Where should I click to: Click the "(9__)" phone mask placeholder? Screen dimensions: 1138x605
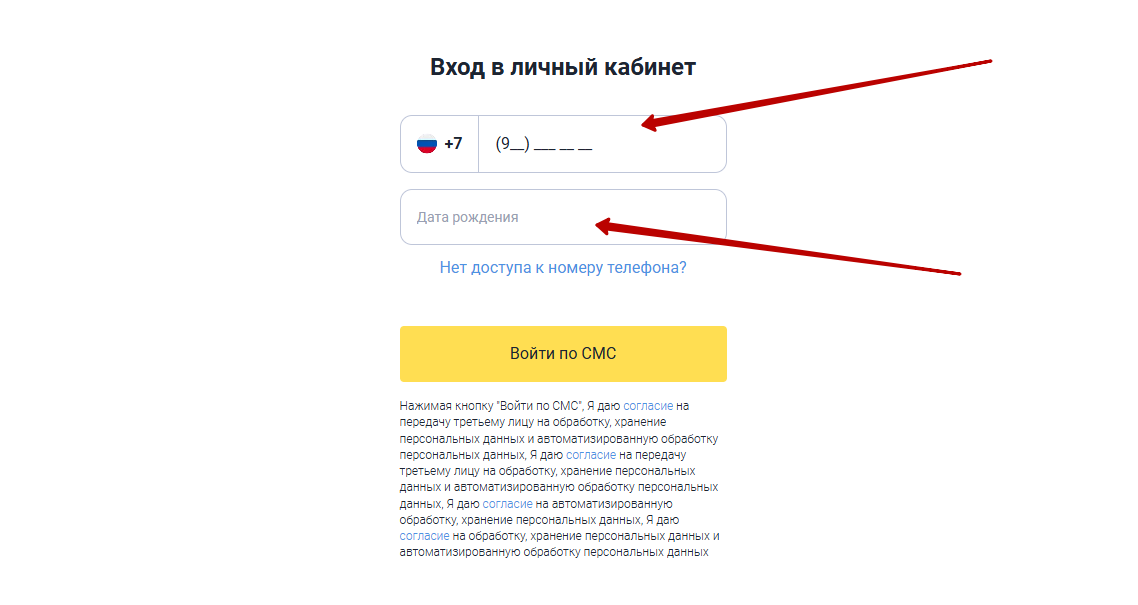pos(512,144)
